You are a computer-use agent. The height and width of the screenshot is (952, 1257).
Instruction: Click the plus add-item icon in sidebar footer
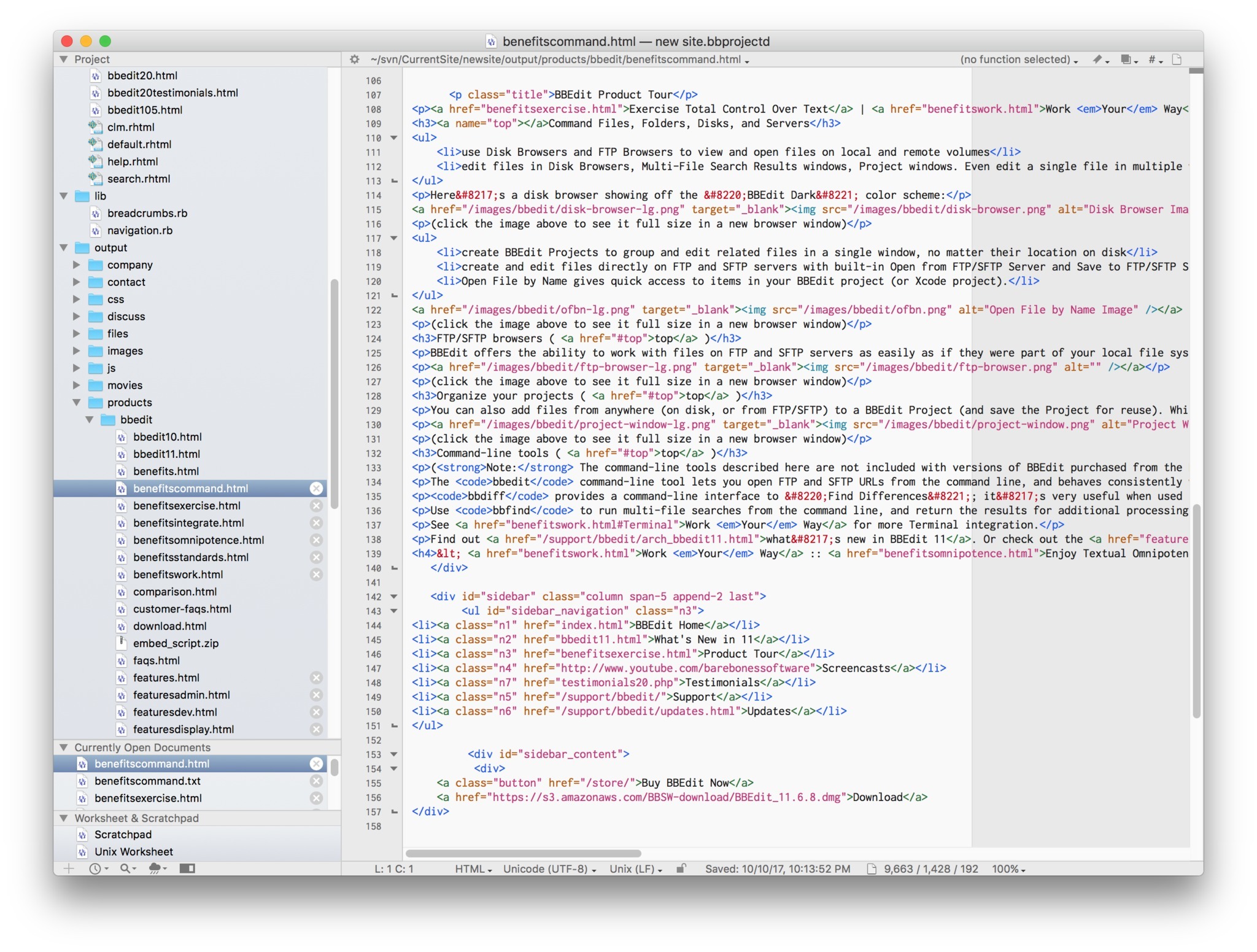pos(69,868)
